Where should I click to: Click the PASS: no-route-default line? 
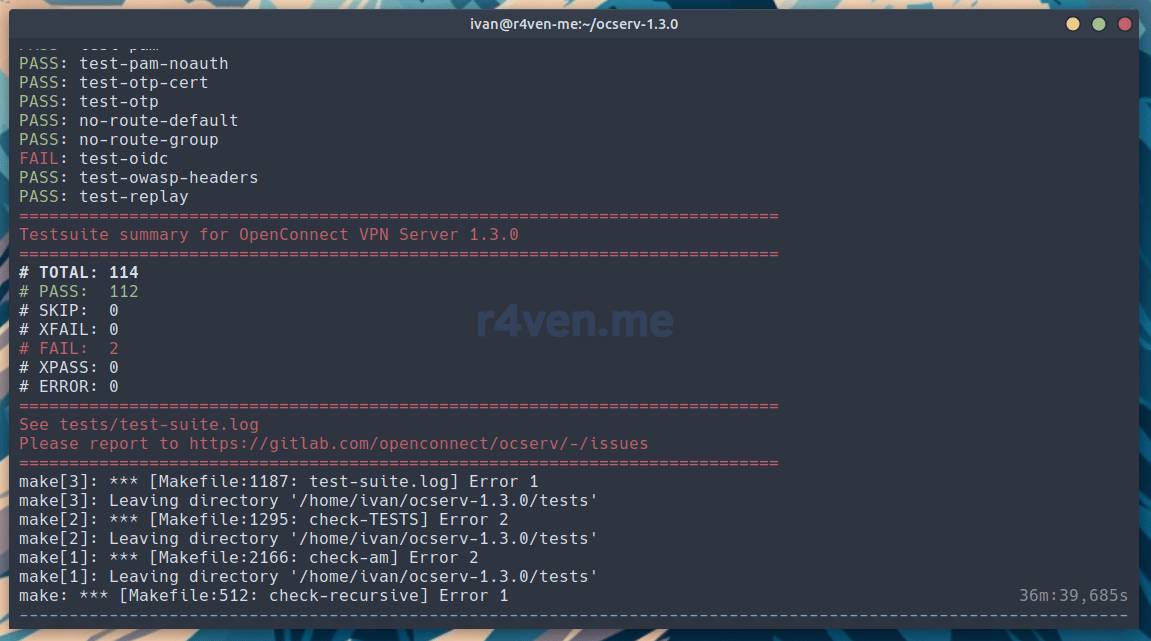point(128,120)
